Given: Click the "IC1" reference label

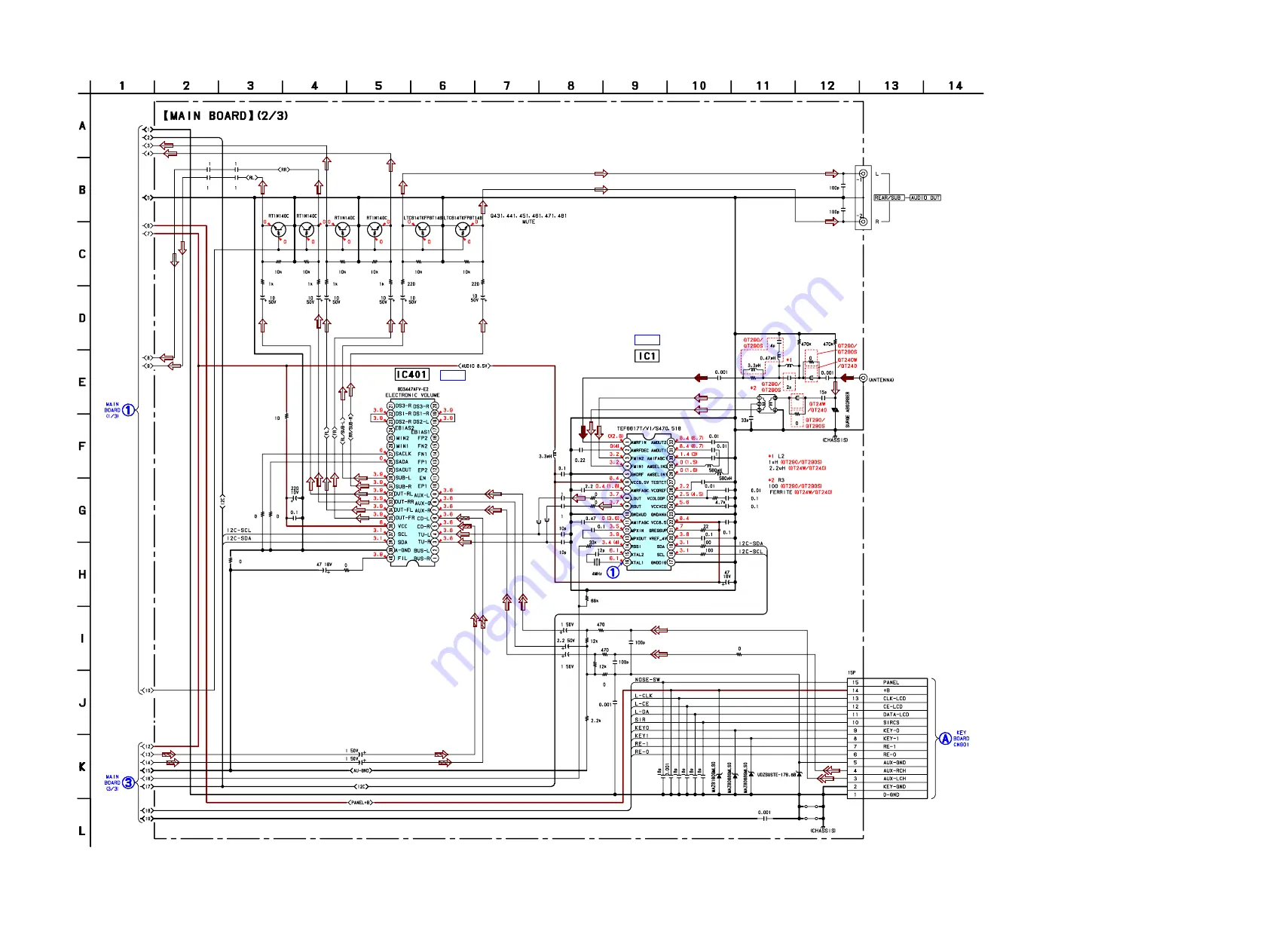Looking at the screenshot, I should (647, 356).
